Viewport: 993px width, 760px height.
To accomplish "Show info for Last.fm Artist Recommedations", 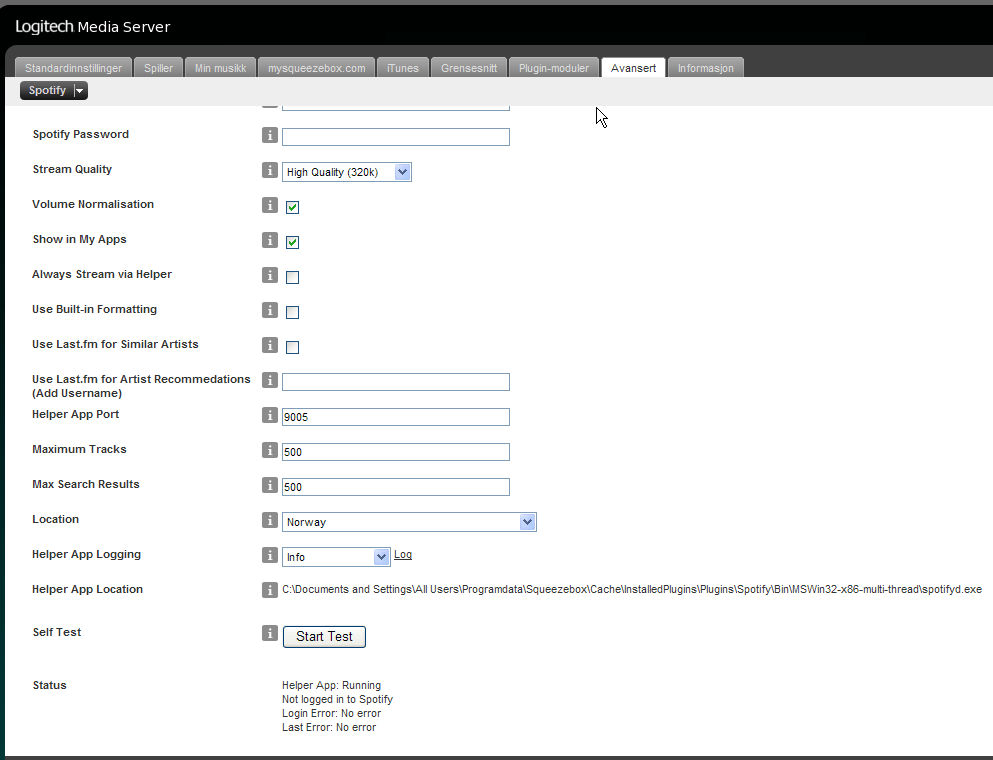I will click(x=270, y=380).
